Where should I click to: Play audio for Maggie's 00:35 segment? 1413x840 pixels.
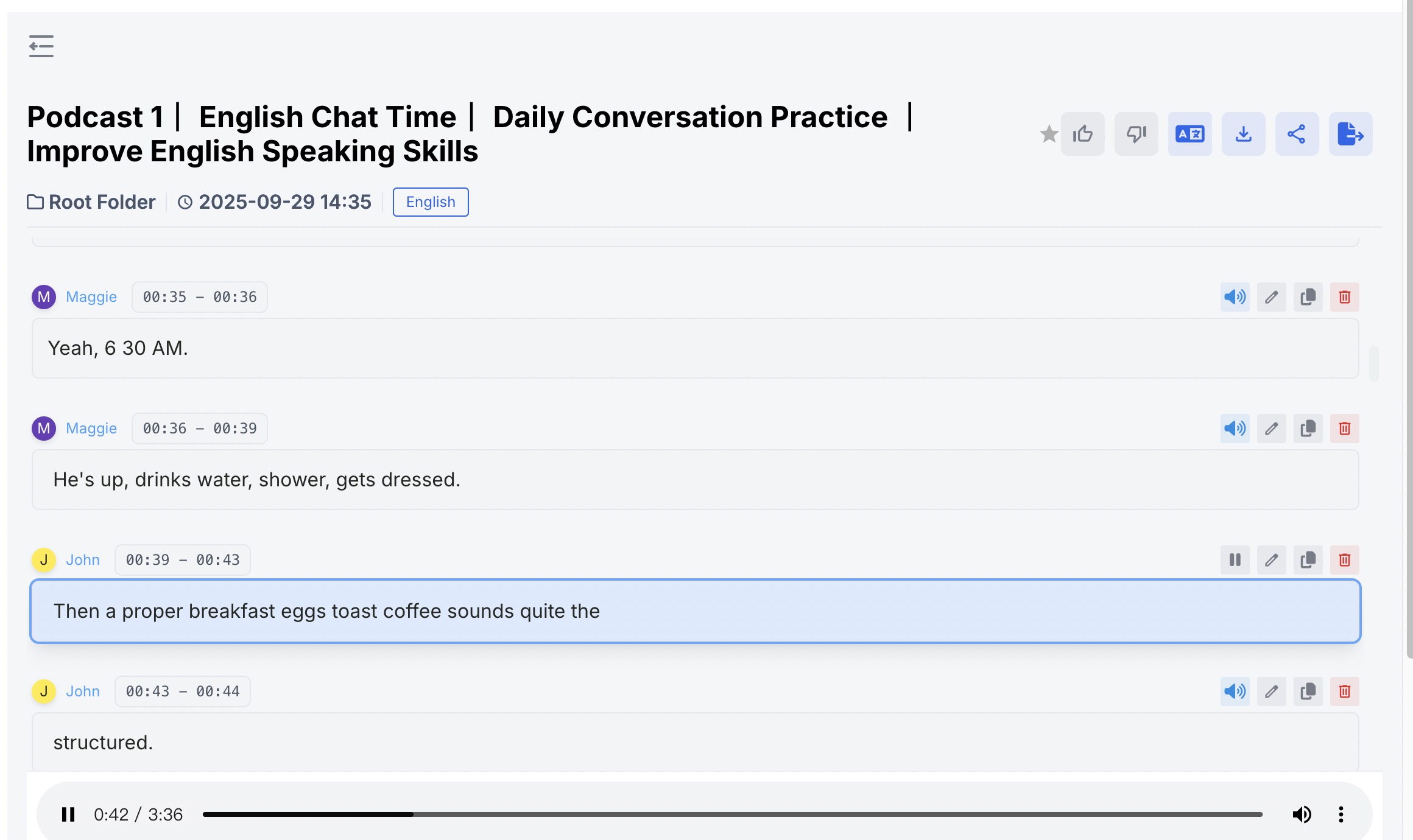[1235, 297]
